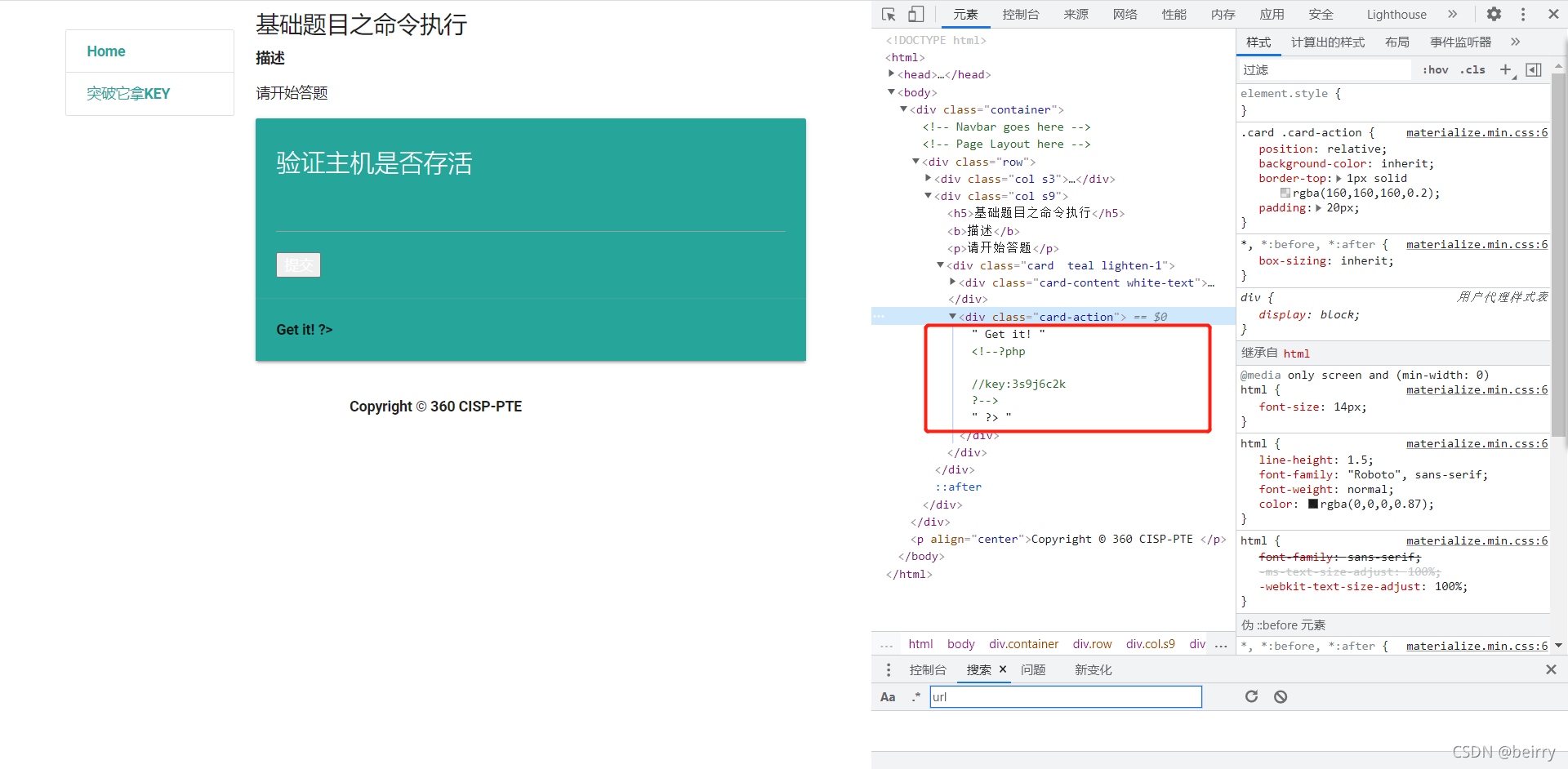Open drawer 问题 issues tab

coord(1033,669)
